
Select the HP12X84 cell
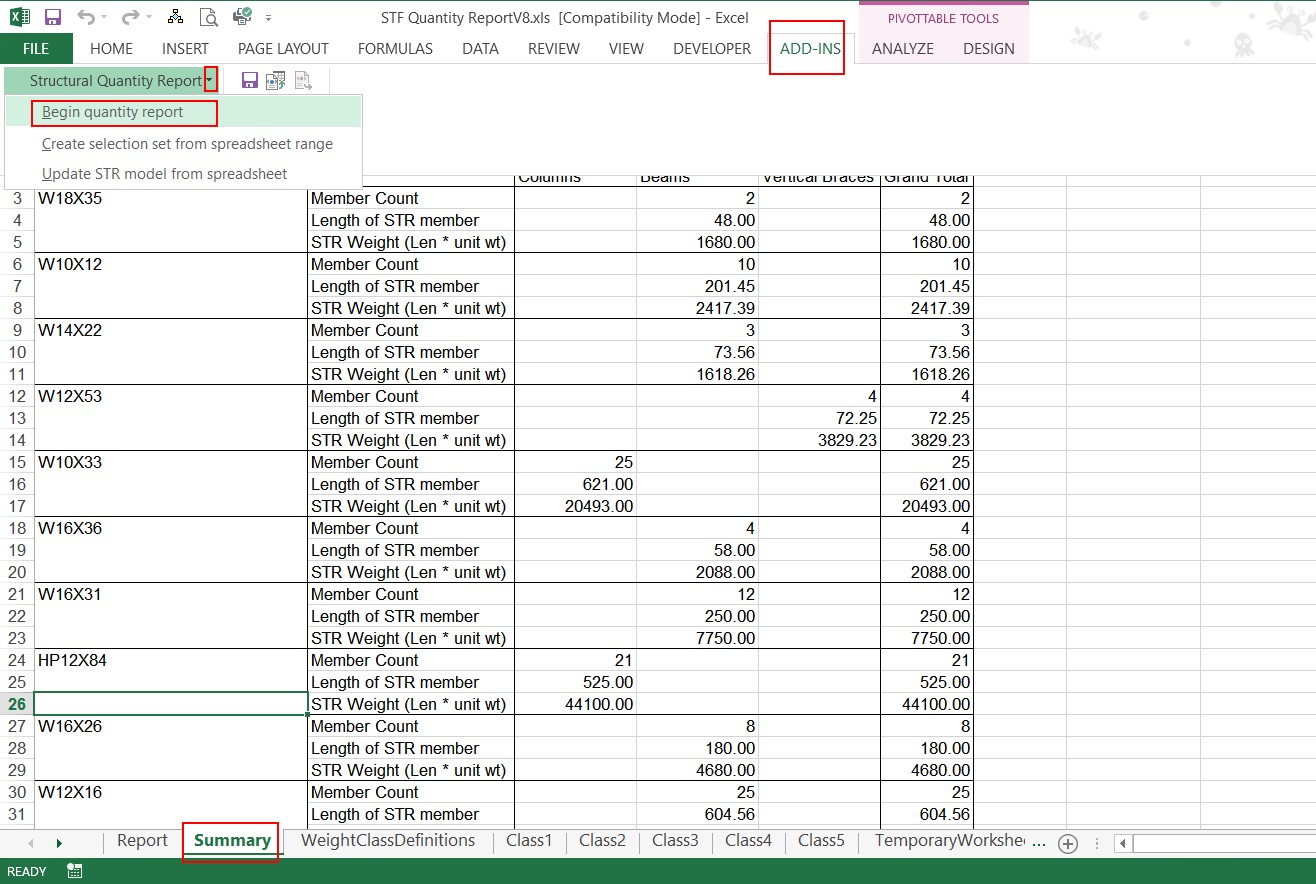pyautogui.click(x=171, y=660)
